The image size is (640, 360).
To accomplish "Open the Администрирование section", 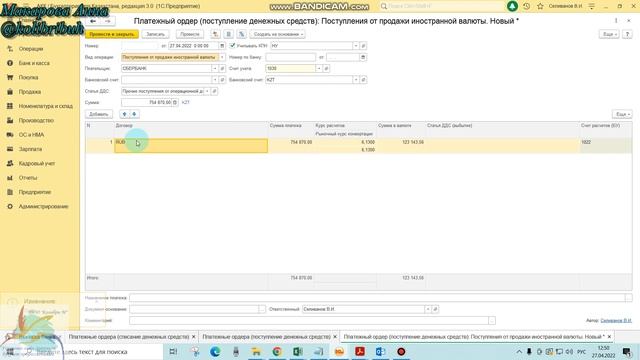I will (x=43, y=207).
